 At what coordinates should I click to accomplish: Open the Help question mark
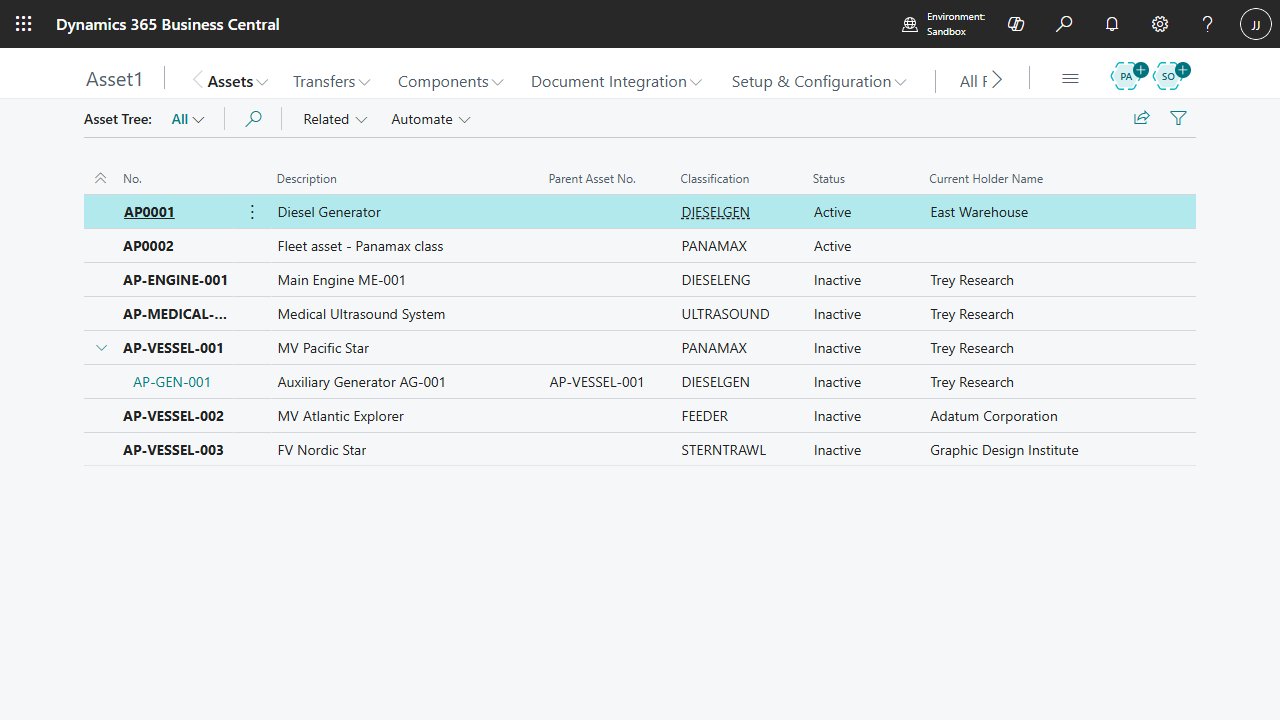(1208, 24)
